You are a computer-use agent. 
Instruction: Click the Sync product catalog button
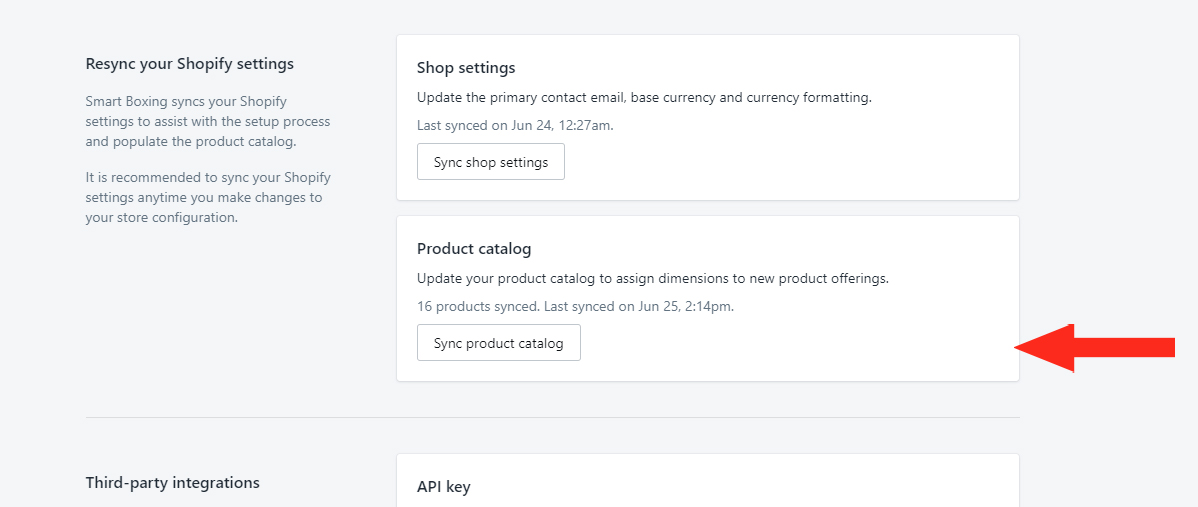click(x=499, y=343)
